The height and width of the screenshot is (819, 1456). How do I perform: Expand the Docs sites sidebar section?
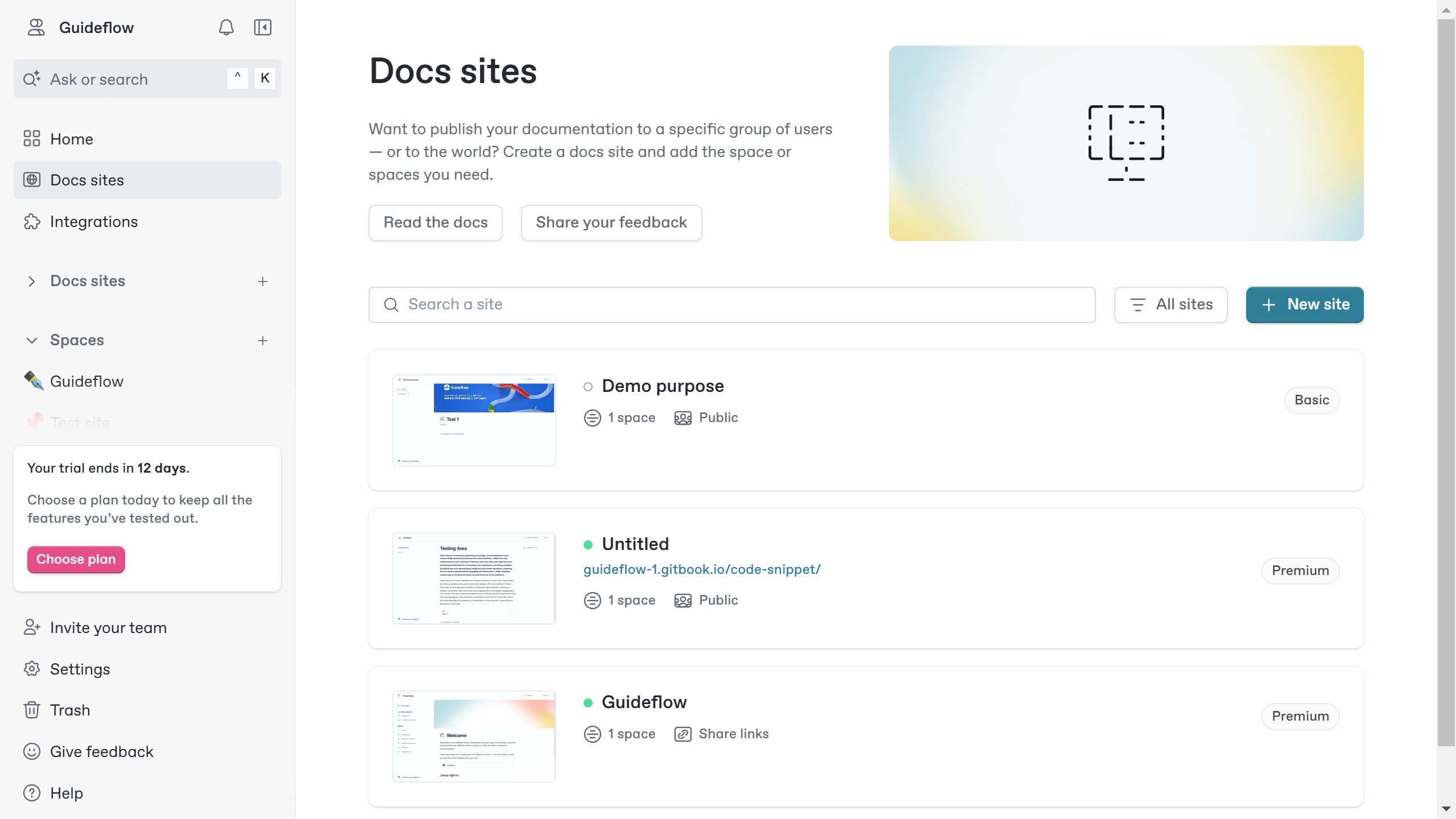click(32, 281)
